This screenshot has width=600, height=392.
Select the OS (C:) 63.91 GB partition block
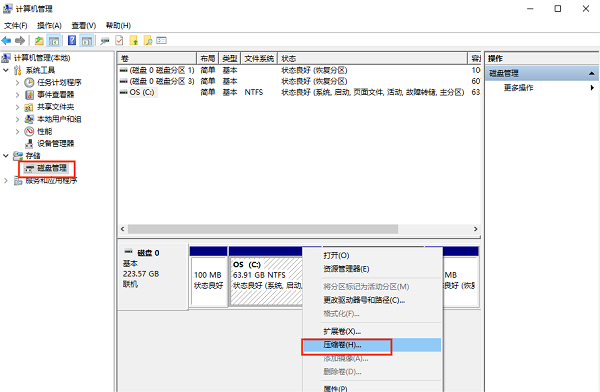pyautogui.click(x=266, y=281)
